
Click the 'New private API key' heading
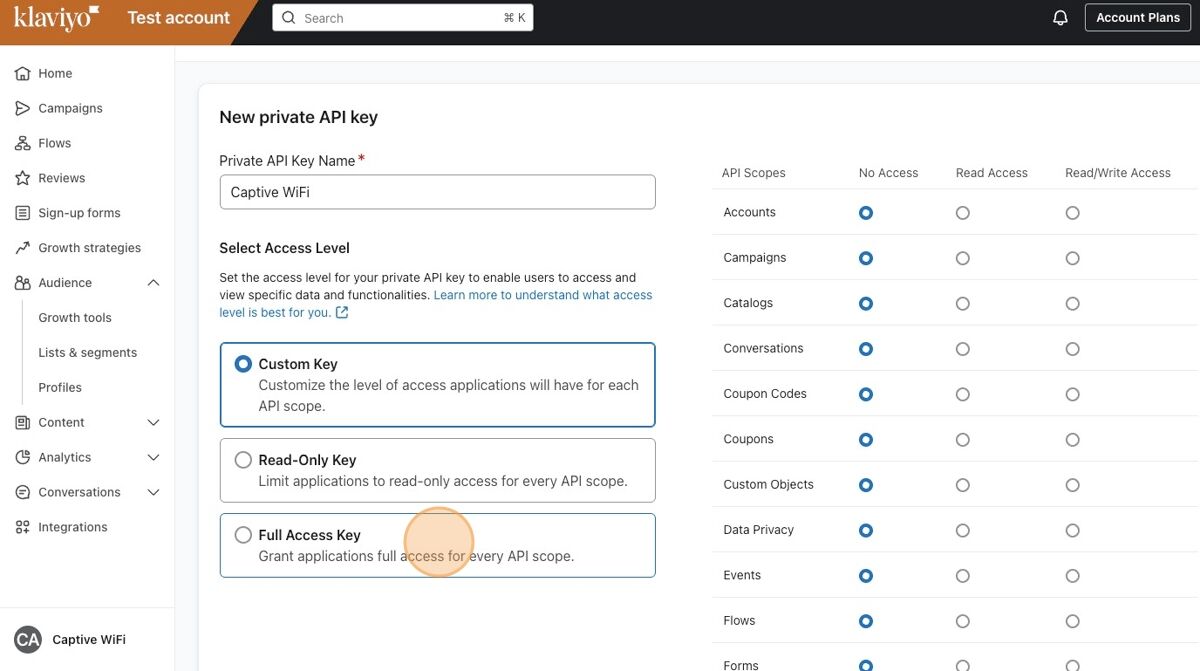pyautogui.click(x=298, y=117)
